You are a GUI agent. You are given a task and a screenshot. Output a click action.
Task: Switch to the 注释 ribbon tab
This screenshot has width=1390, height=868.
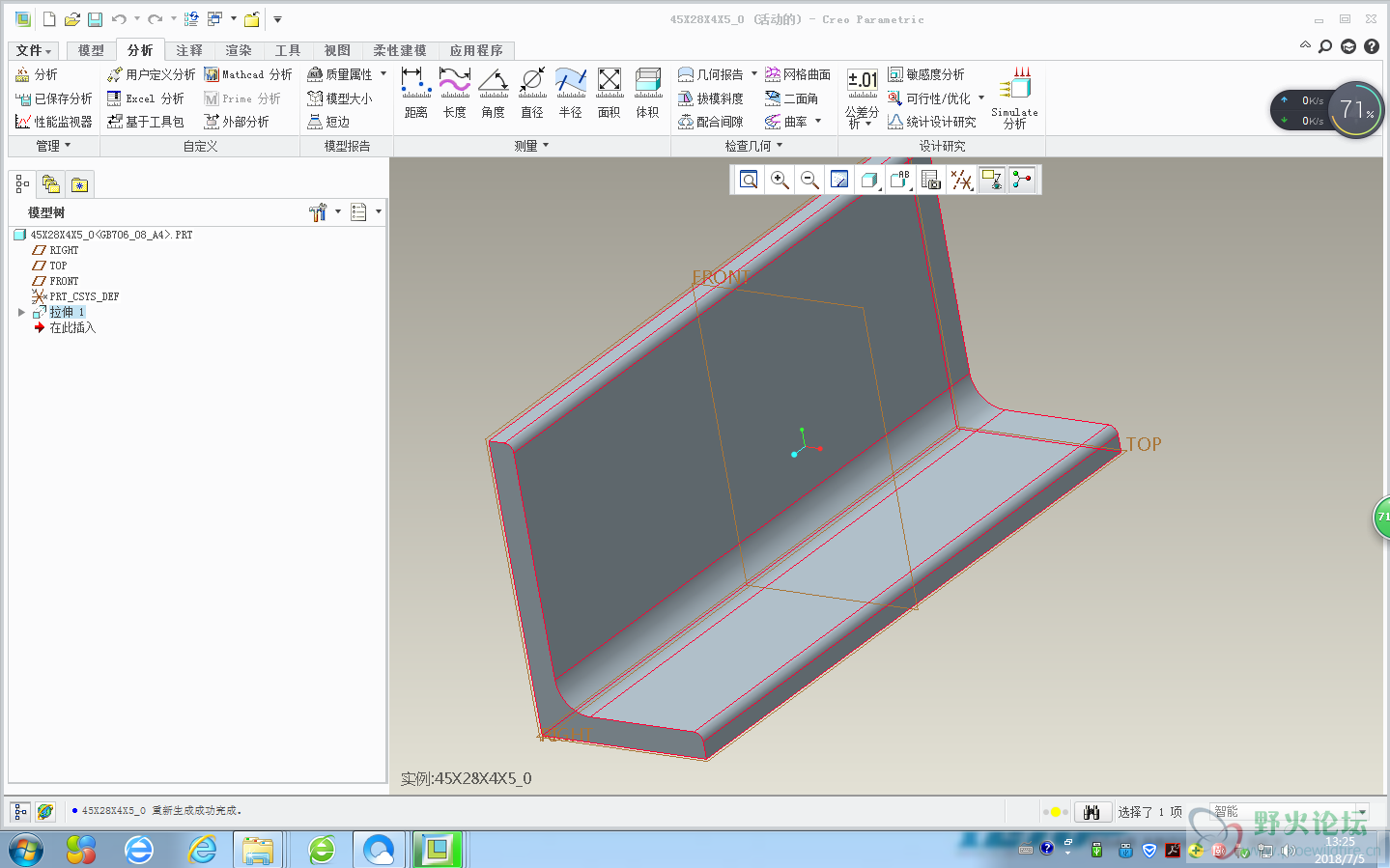click(189, 50)
